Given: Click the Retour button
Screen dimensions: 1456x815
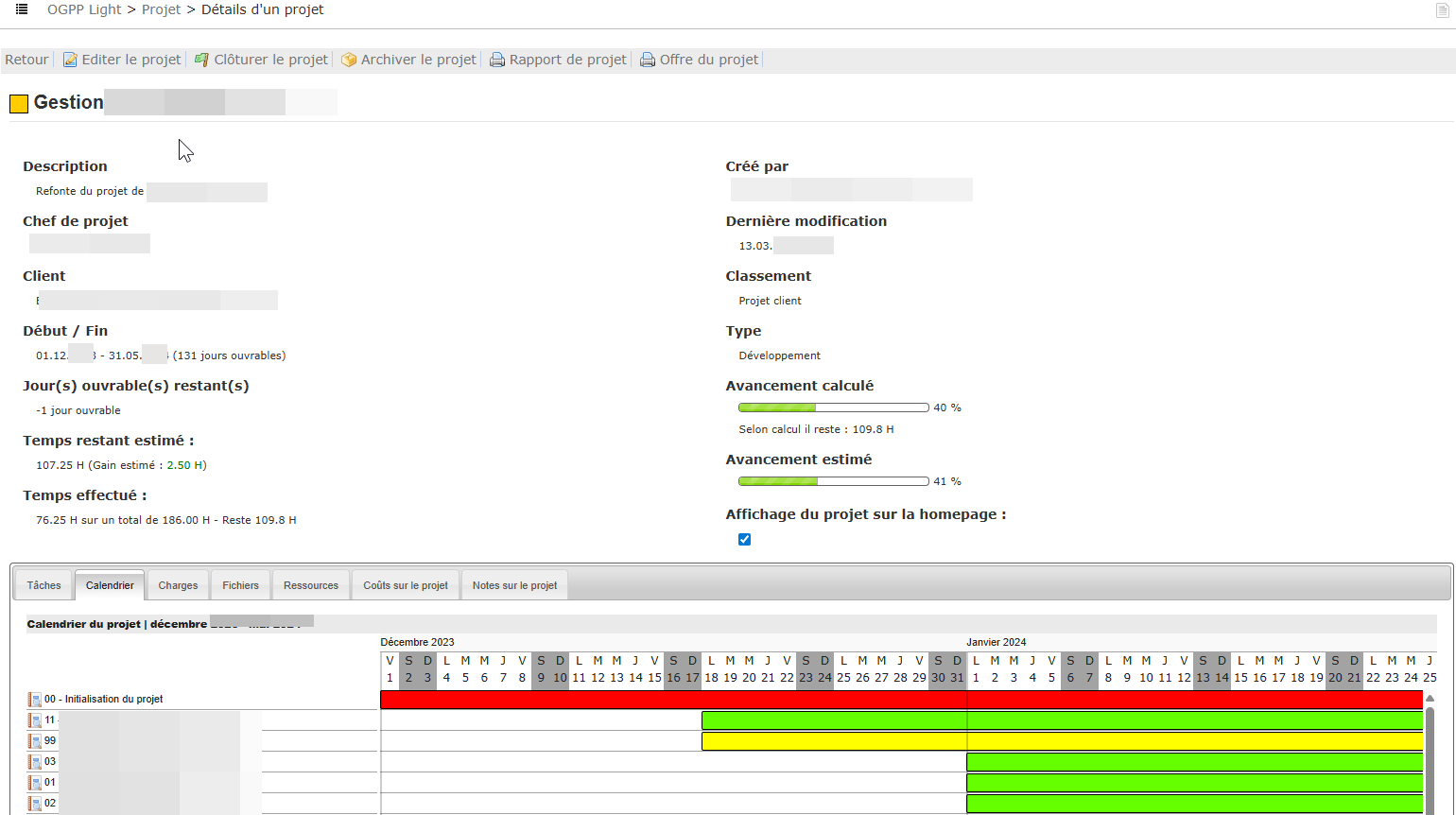Looking at the screenshot, I should tap(25, 59).
